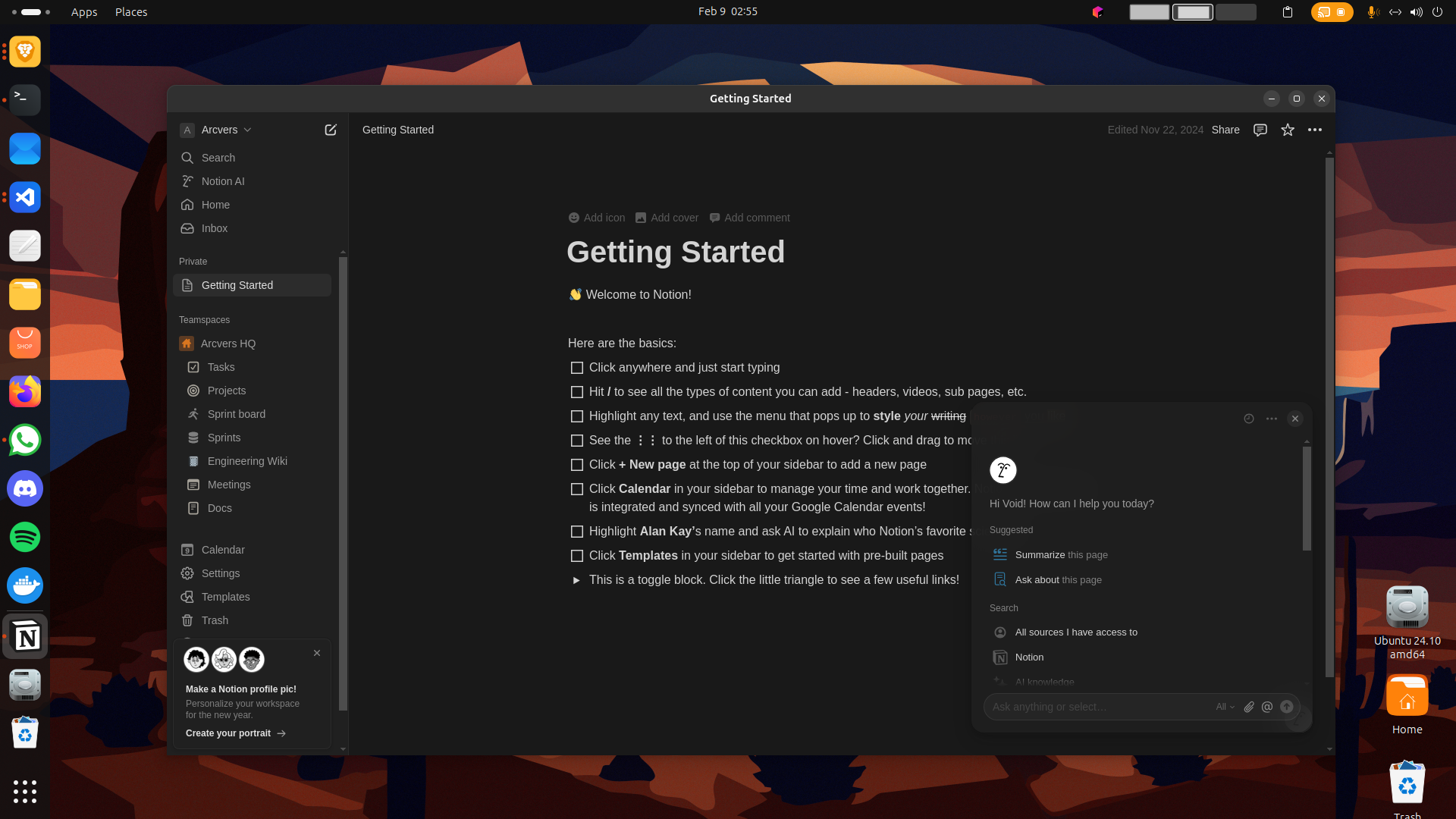Click the AI panel vertical scrollbar
The image size is (1456, 819).
click(1307, 498)
